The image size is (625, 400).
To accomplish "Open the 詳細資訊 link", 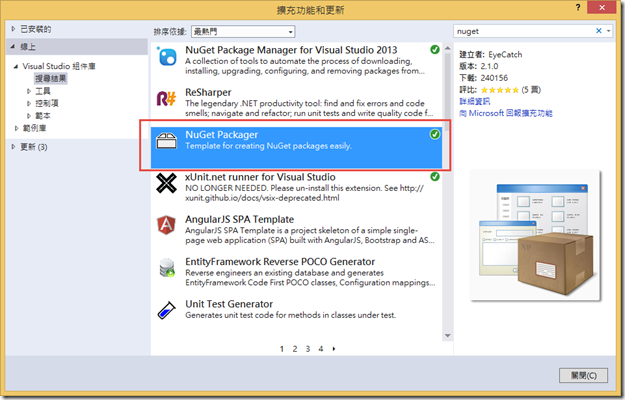I will click(x=475, y=101).
